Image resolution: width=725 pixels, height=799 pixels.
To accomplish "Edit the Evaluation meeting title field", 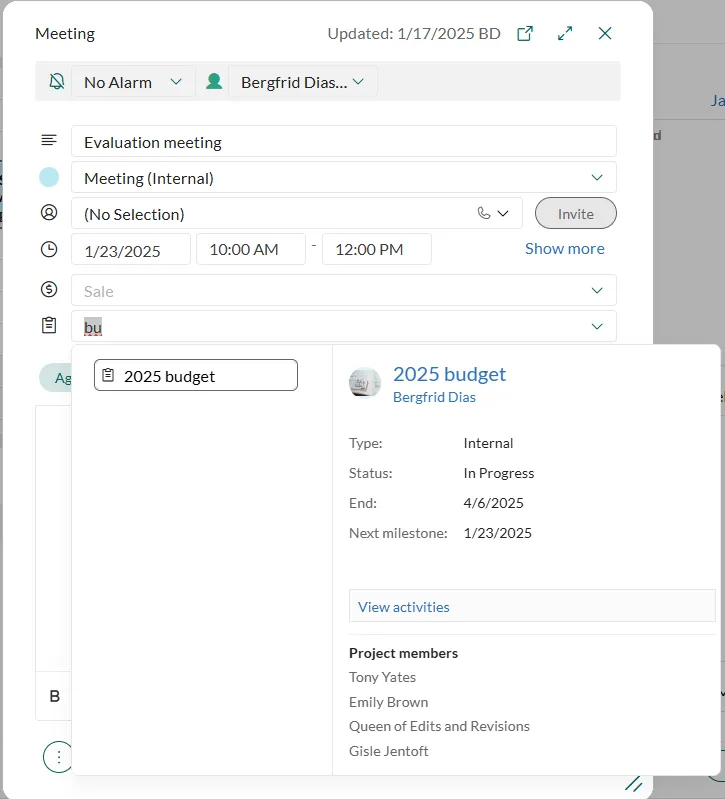I will point(343,142).
